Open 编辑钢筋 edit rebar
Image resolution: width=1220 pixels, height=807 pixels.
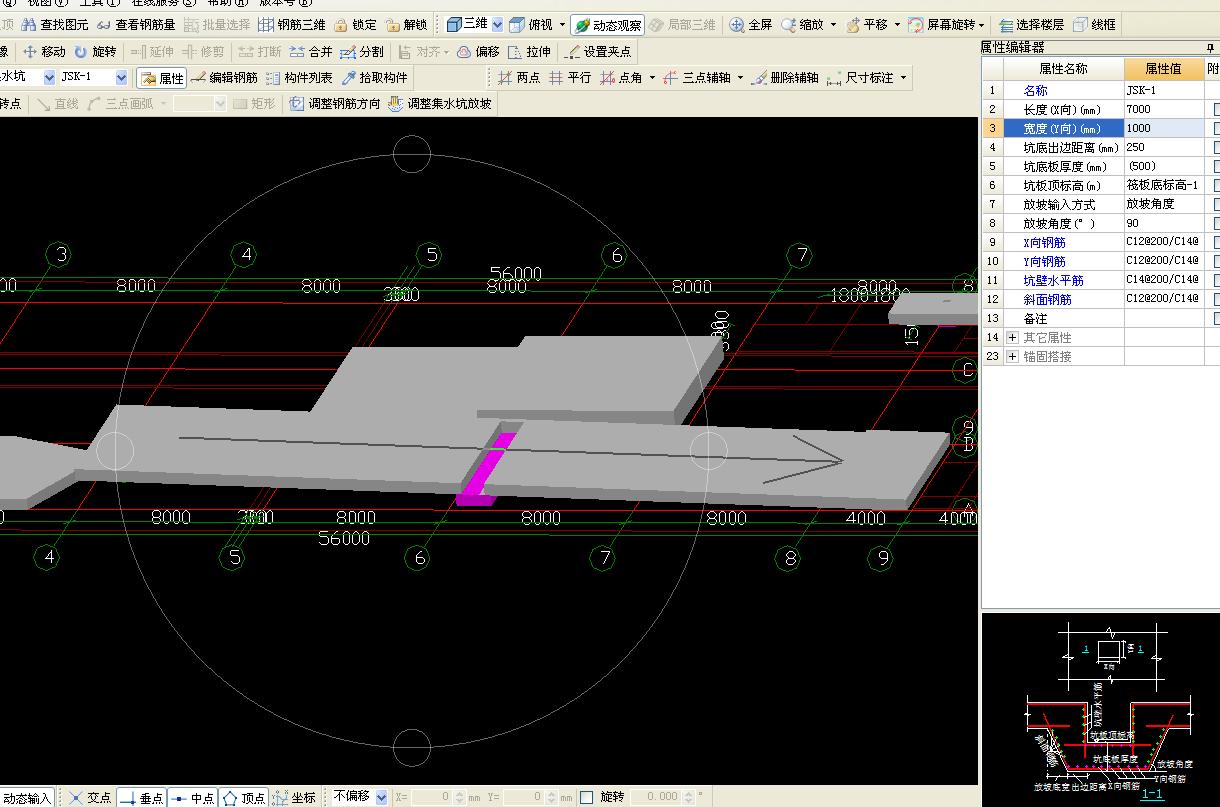225,77
